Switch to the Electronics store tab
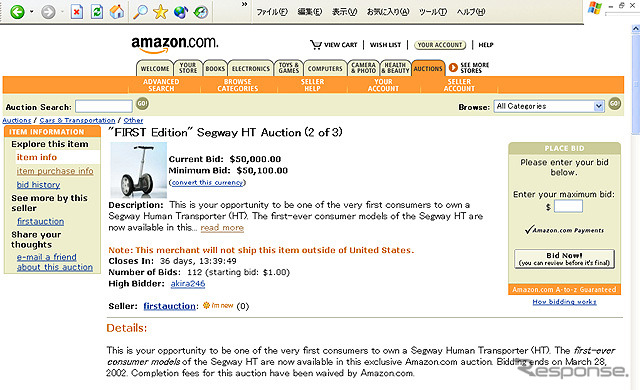 [x=251, y=69]
